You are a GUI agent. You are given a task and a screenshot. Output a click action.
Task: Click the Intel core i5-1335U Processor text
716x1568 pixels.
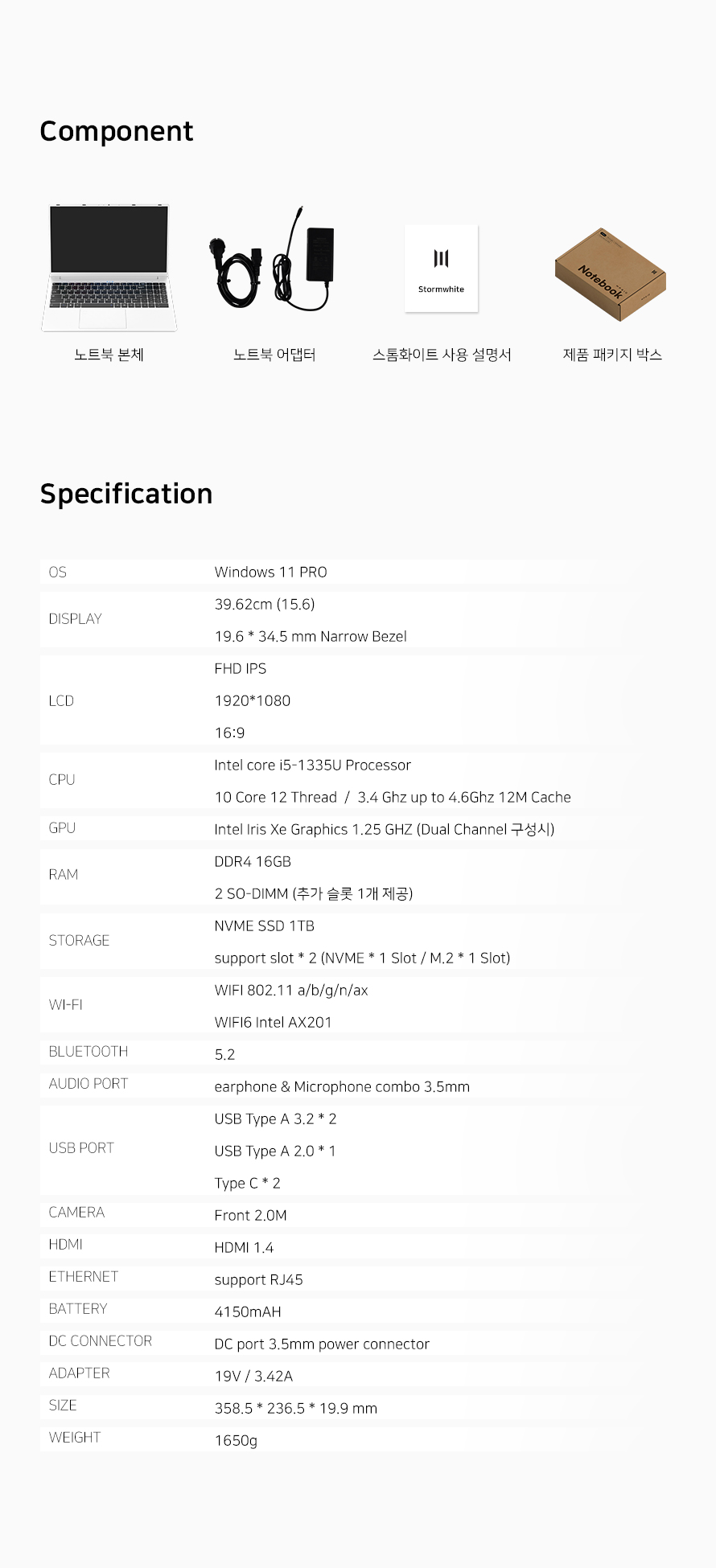(x=312, y=766)
